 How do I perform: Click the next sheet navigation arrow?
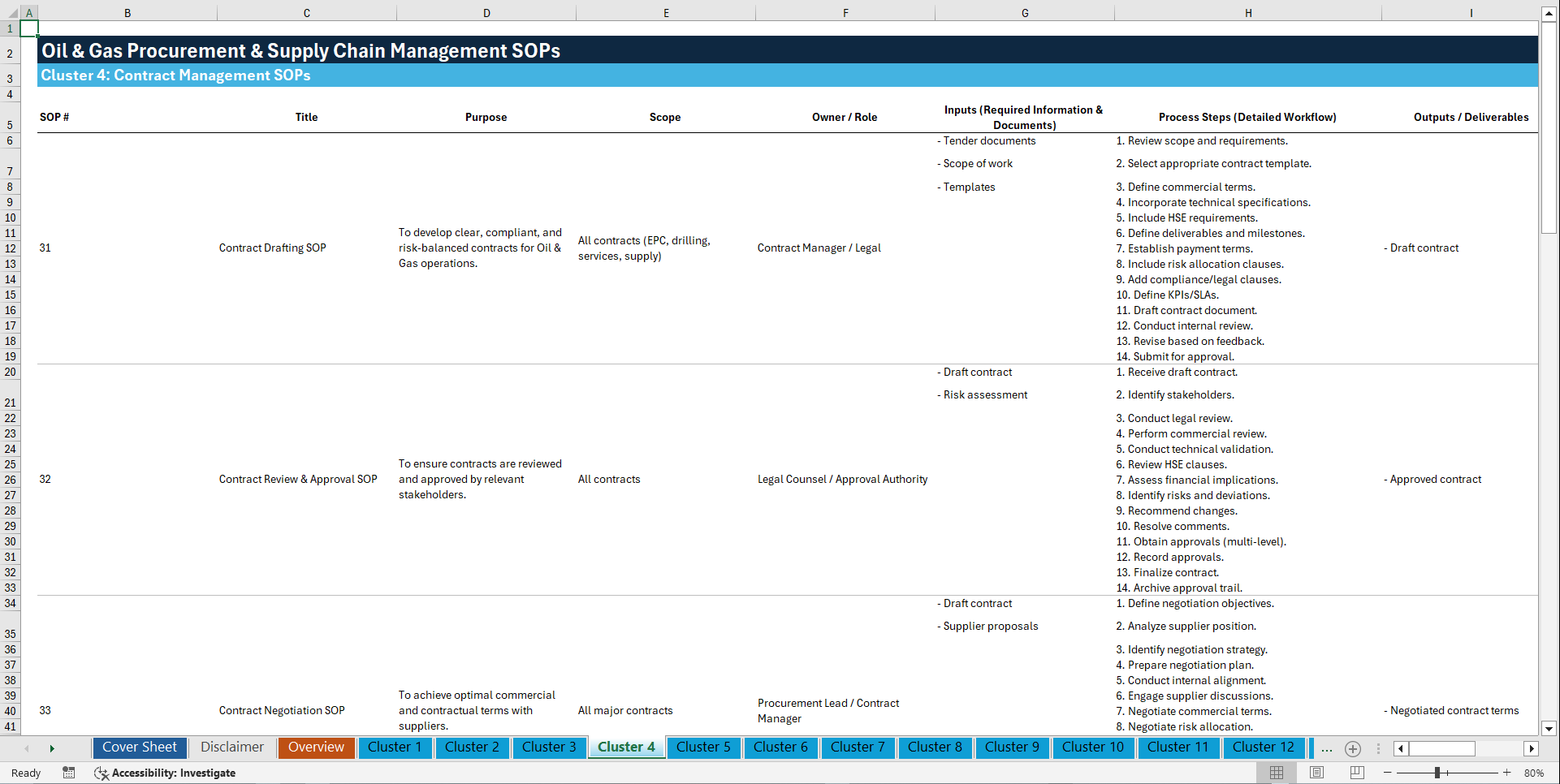pyautogui.click(x=52, y=747)
